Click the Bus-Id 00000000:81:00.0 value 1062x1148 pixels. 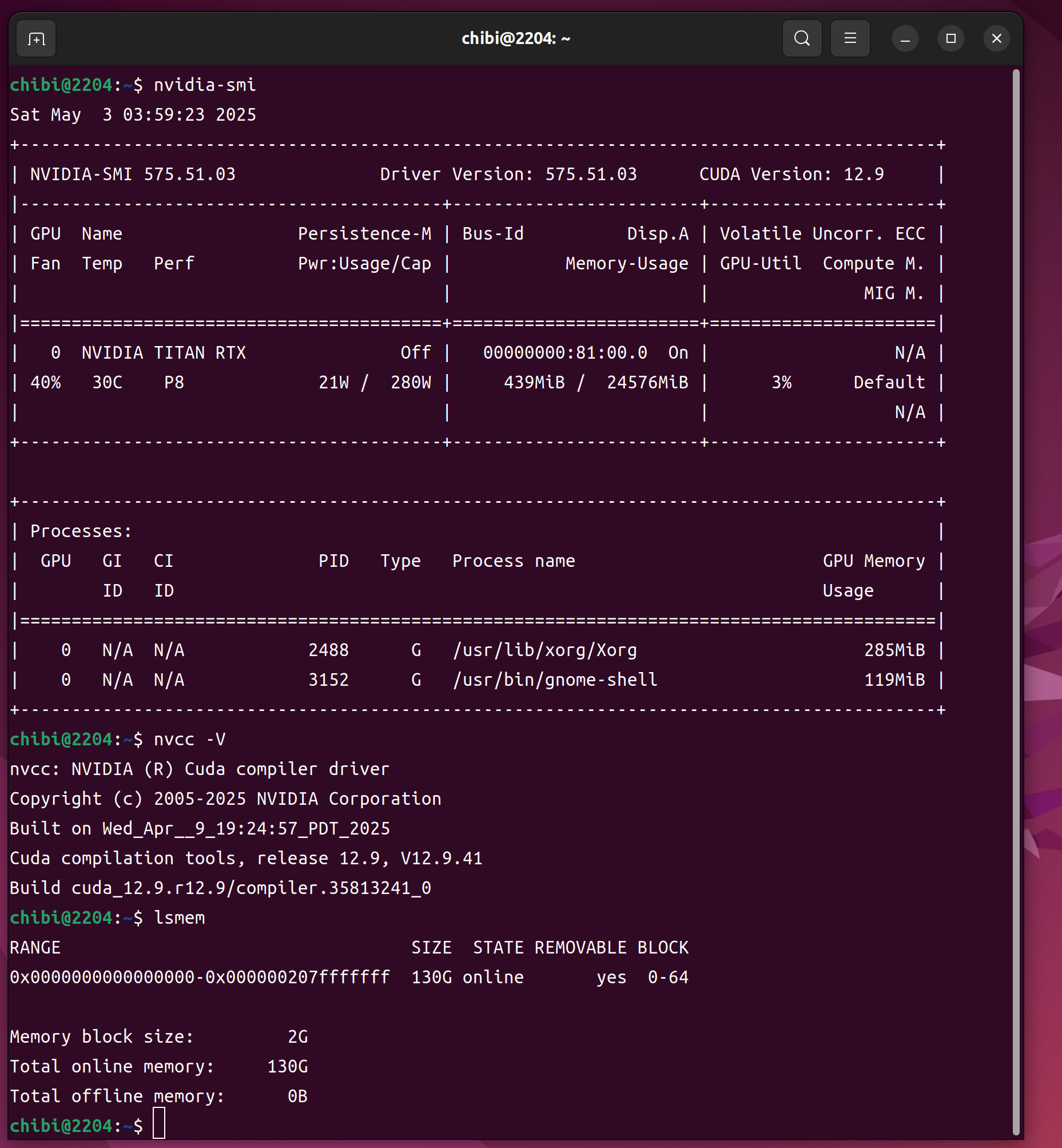565,352
